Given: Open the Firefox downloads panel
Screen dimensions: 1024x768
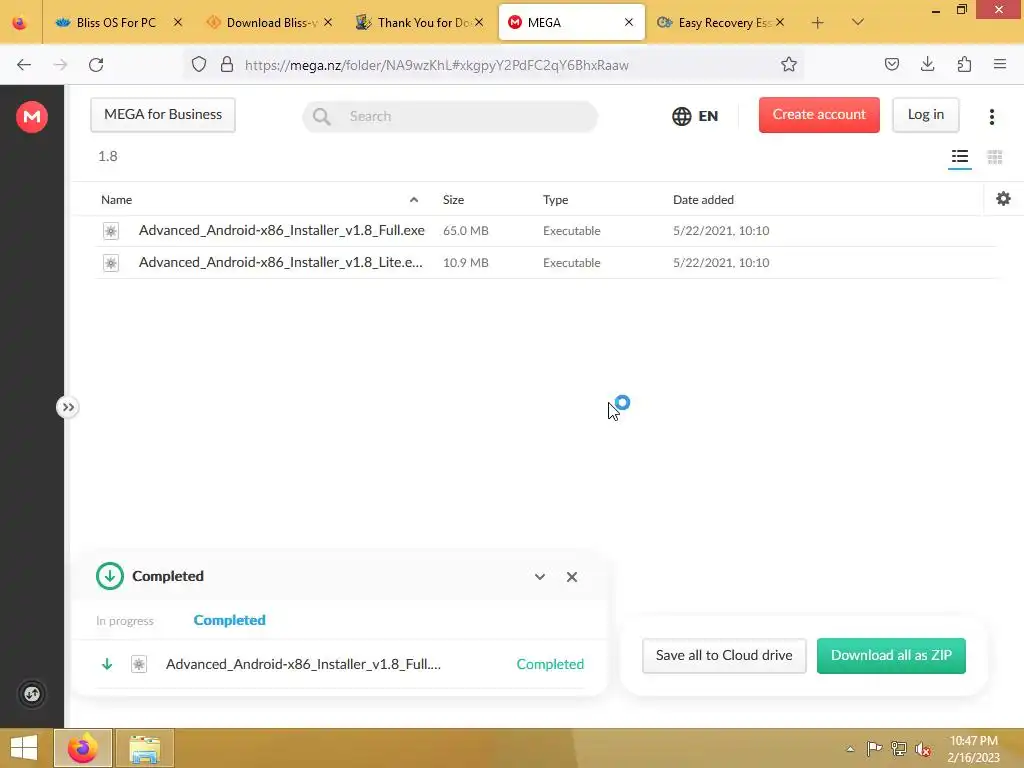Looking at the screenshot, I should 927,64.
